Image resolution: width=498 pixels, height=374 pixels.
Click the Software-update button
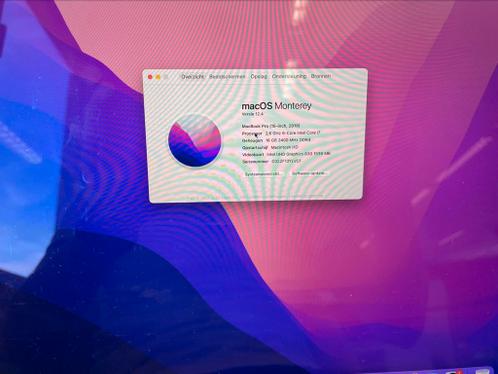[308, 173]
